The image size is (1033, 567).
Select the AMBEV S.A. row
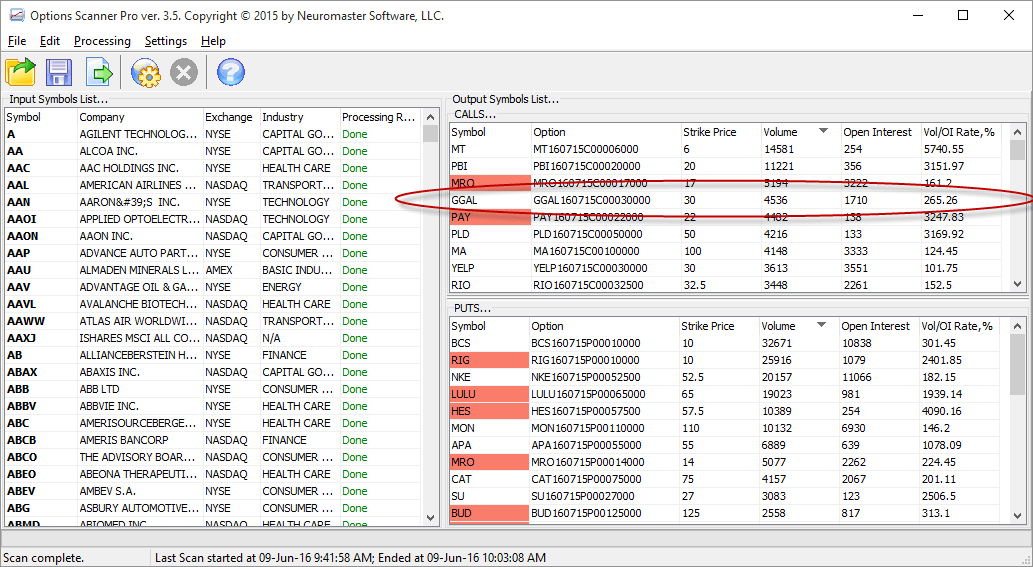213,491
